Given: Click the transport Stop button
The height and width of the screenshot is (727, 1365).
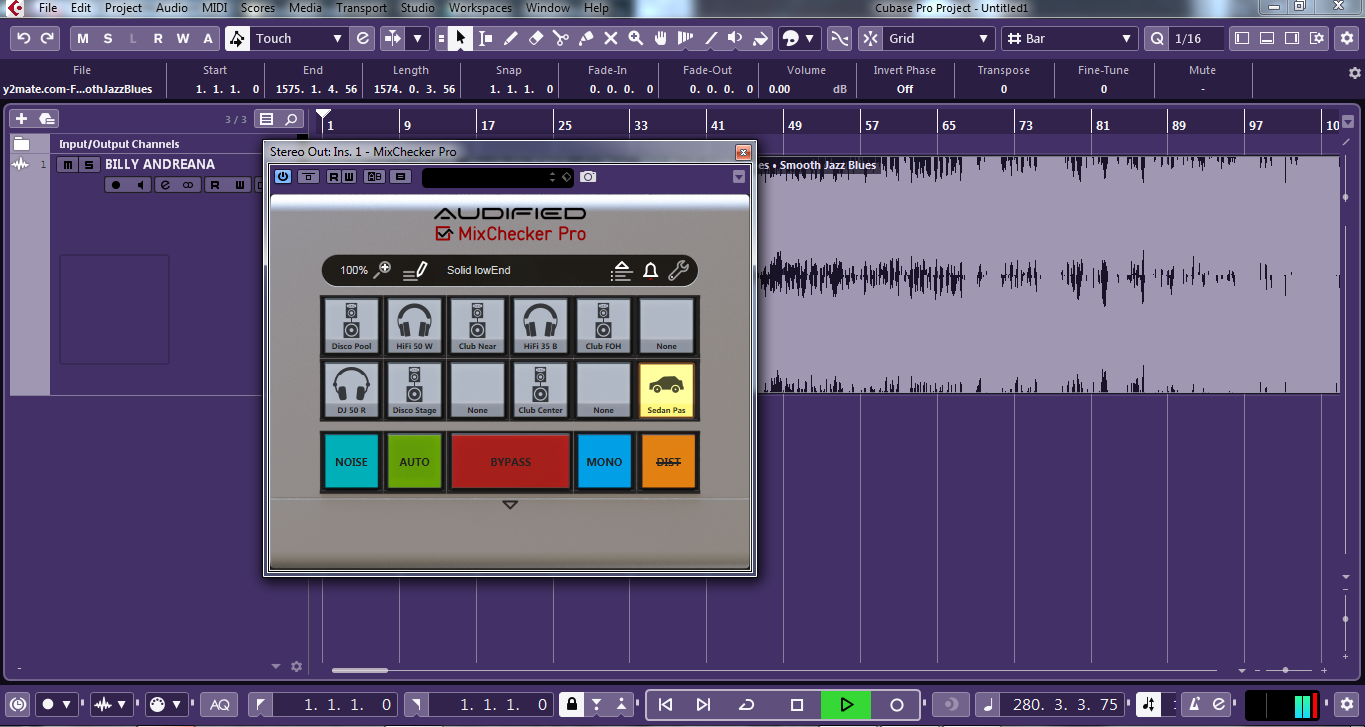Looking at the screenshot, I should pyautogui.click(x=797, y=704).
